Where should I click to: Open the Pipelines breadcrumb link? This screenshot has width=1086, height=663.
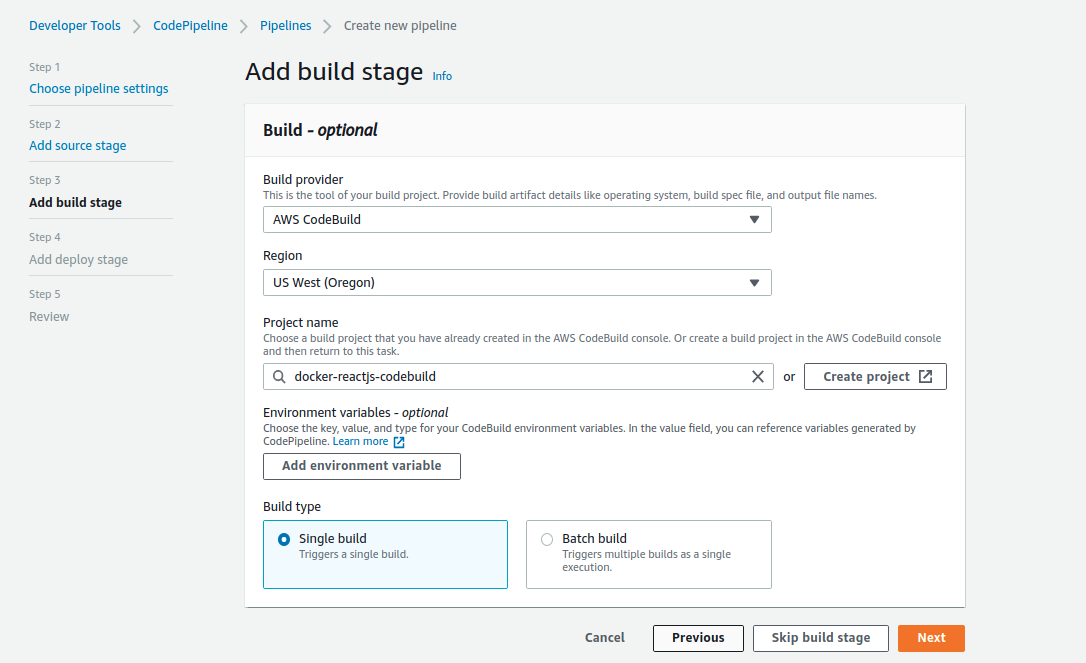(x=285, y=26)
